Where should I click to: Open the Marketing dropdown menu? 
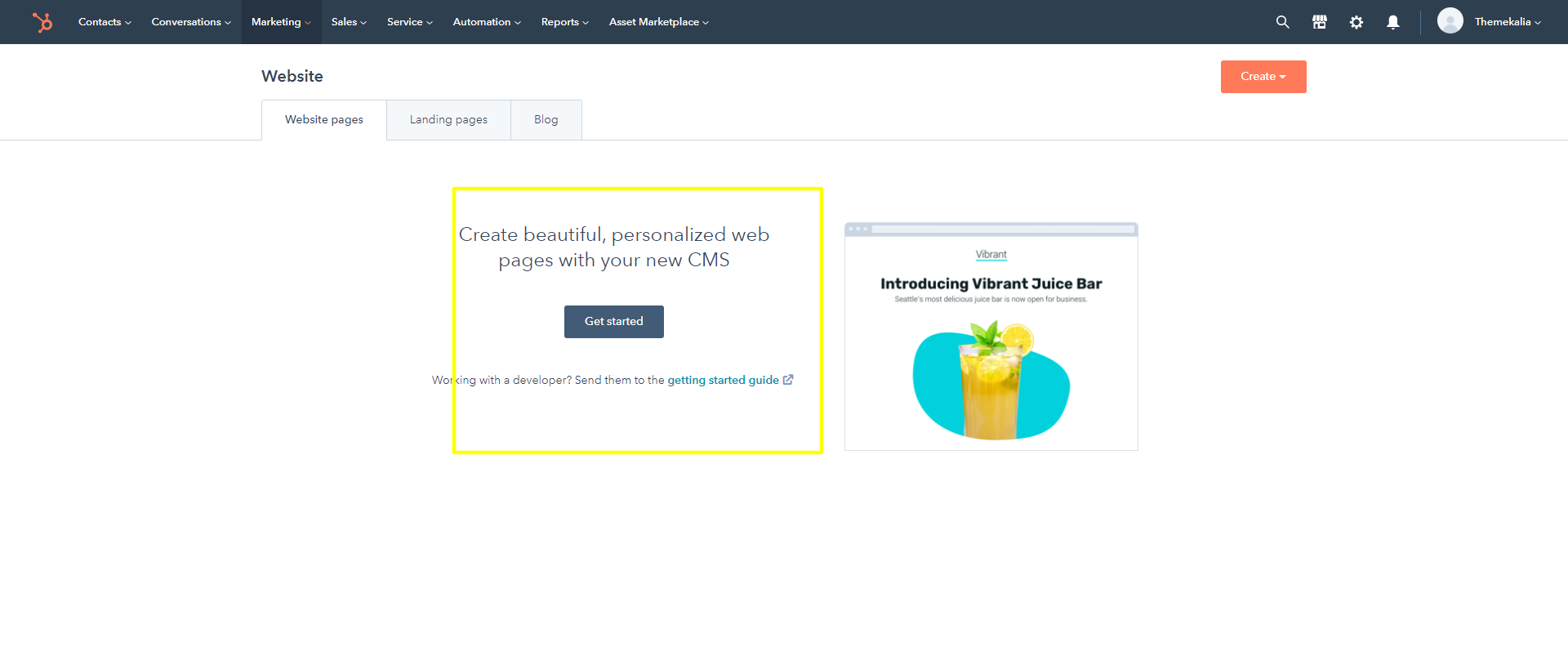click(x=281, y=22)
